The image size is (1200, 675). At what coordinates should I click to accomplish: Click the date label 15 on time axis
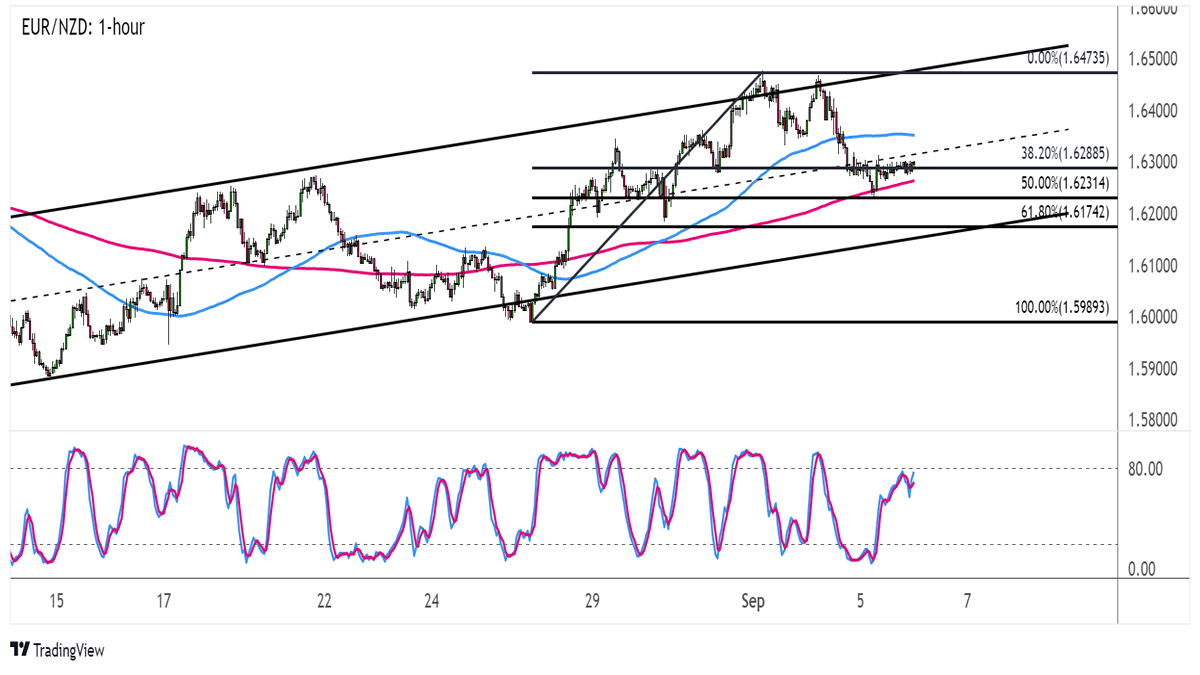tap(56, 601)
